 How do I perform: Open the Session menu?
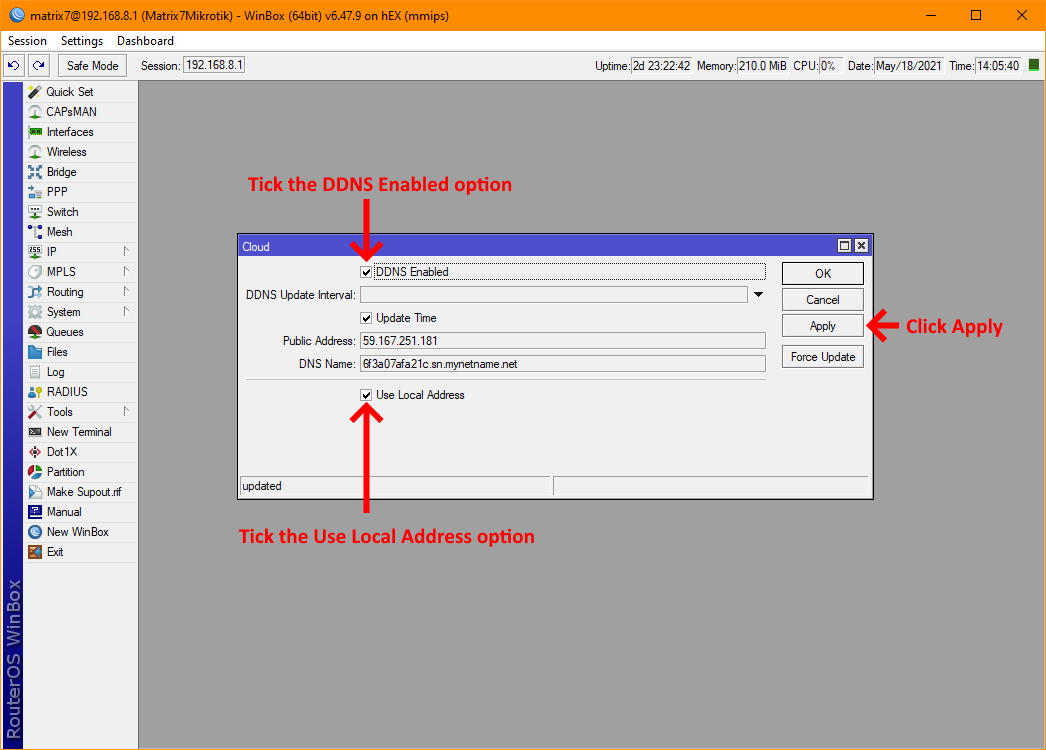coord(27,41)
